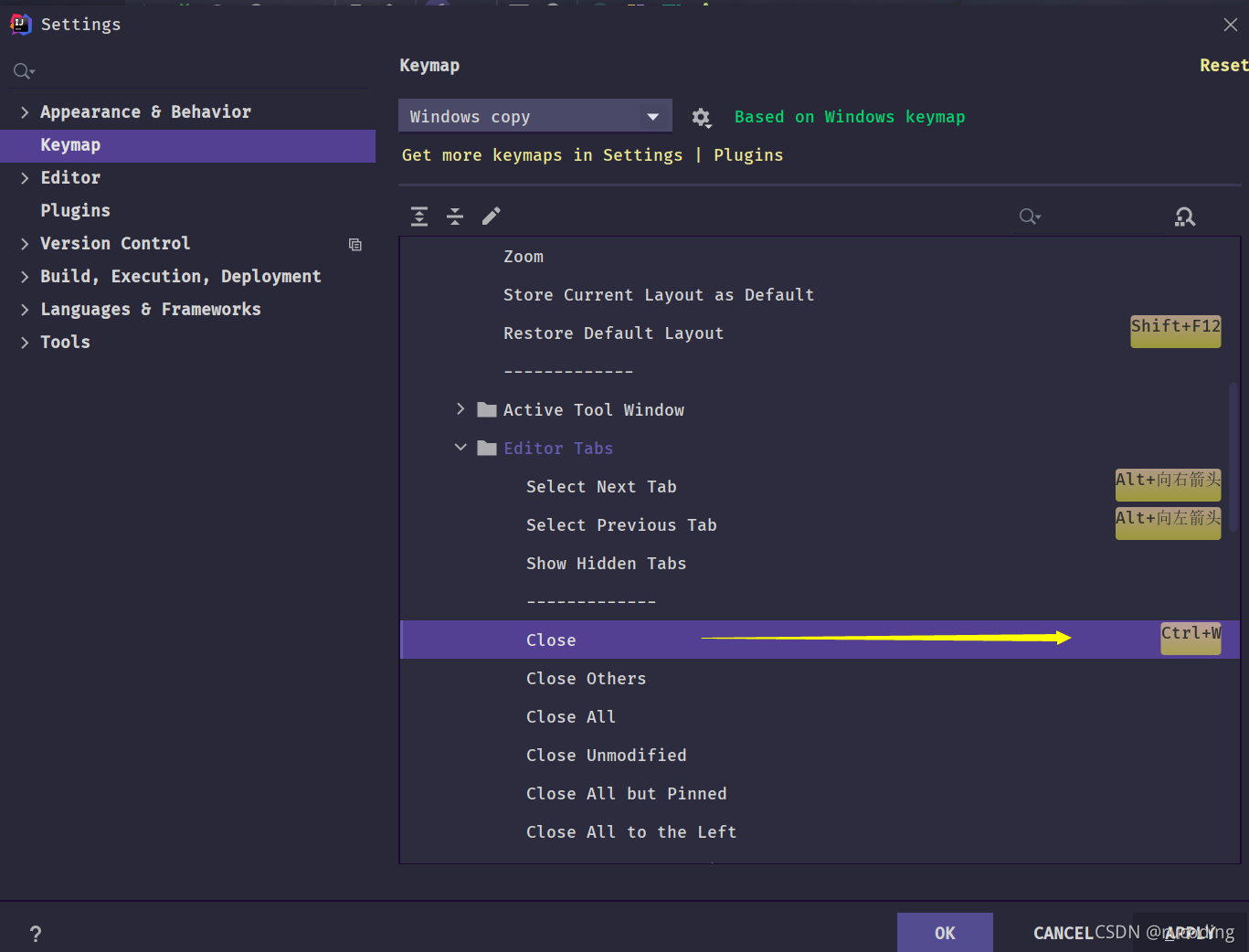Expand the Active Tool Window folder
This screenshot has height=952, width=1249.
tap(460, 409)
